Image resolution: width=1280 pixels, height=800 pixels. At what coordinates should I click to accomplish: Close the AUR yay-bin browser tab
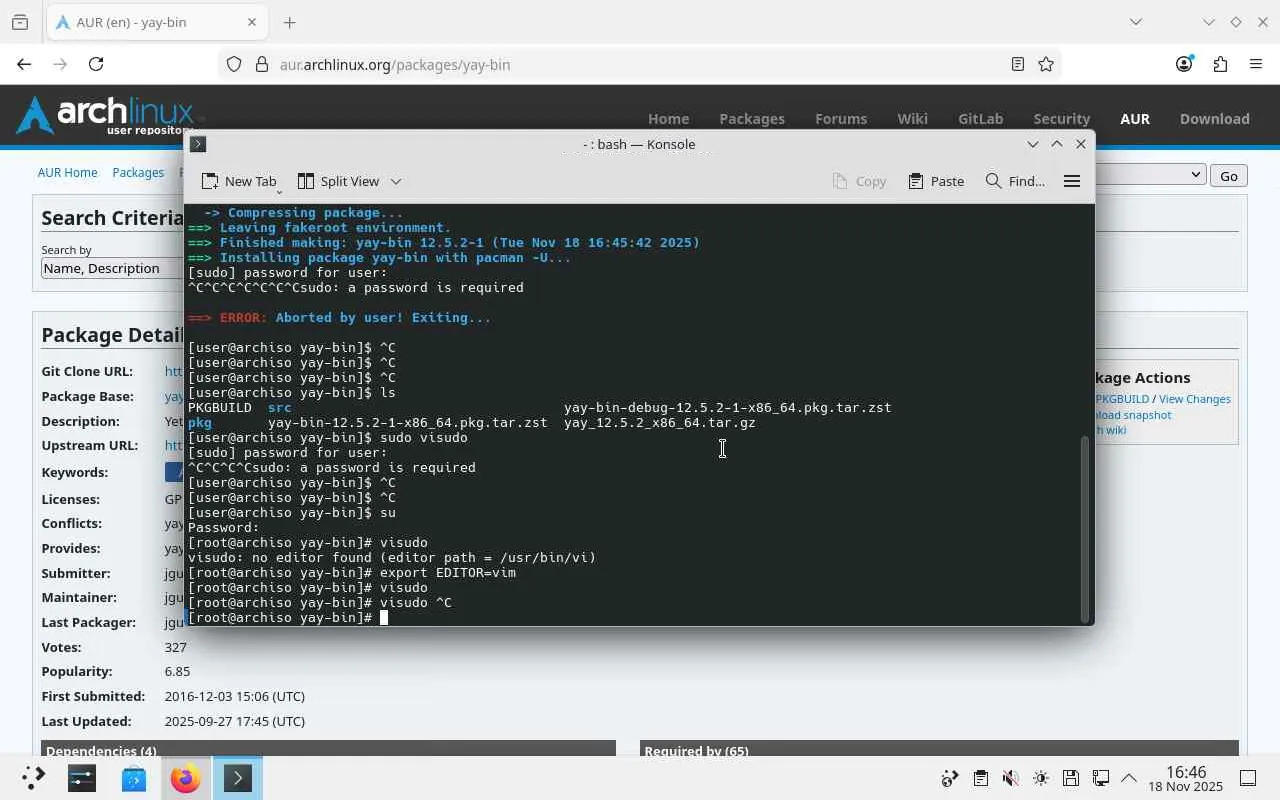[x=252, y=22]
